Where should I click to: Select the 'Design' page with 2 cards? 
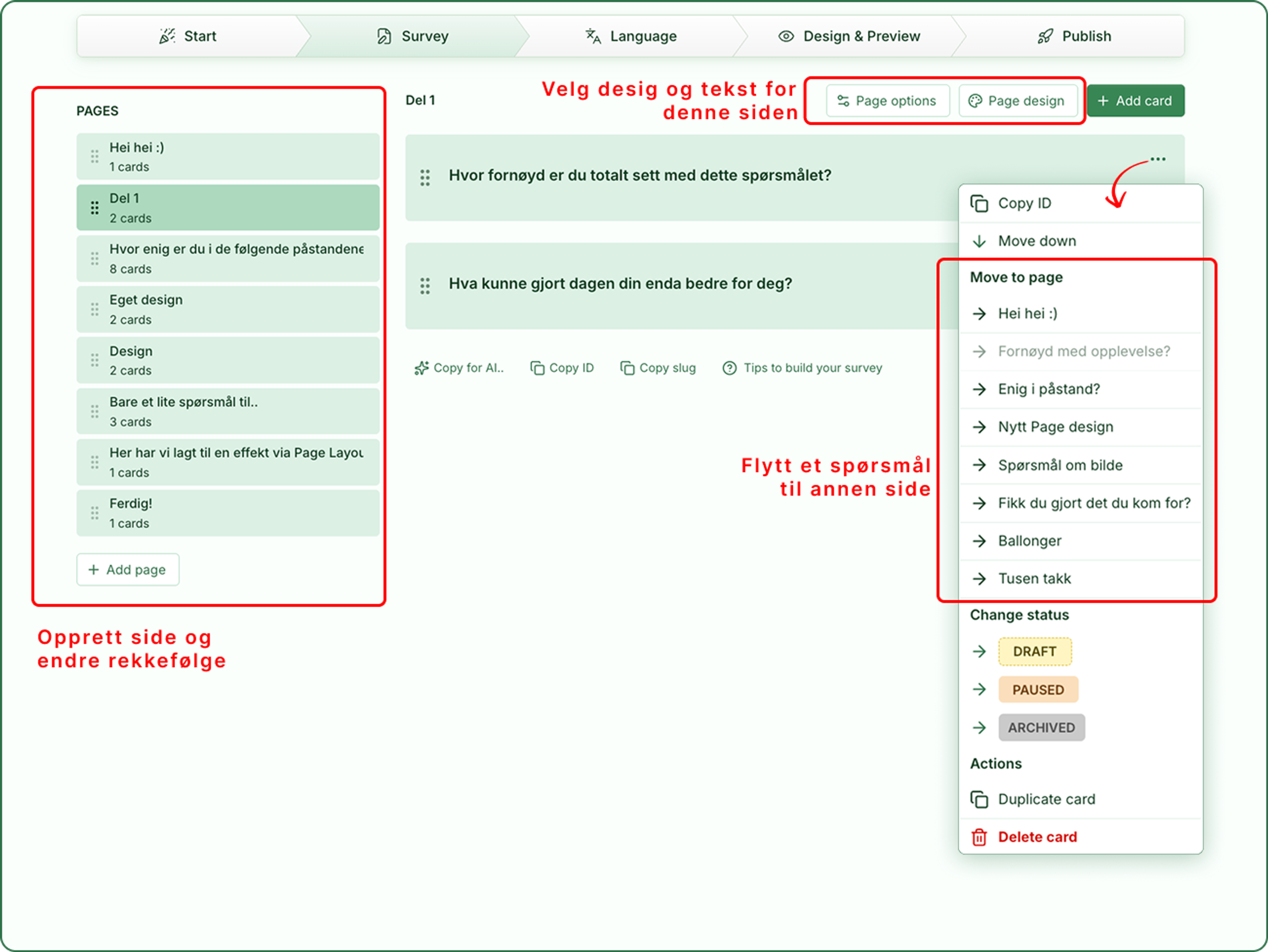tap(228, 361)
